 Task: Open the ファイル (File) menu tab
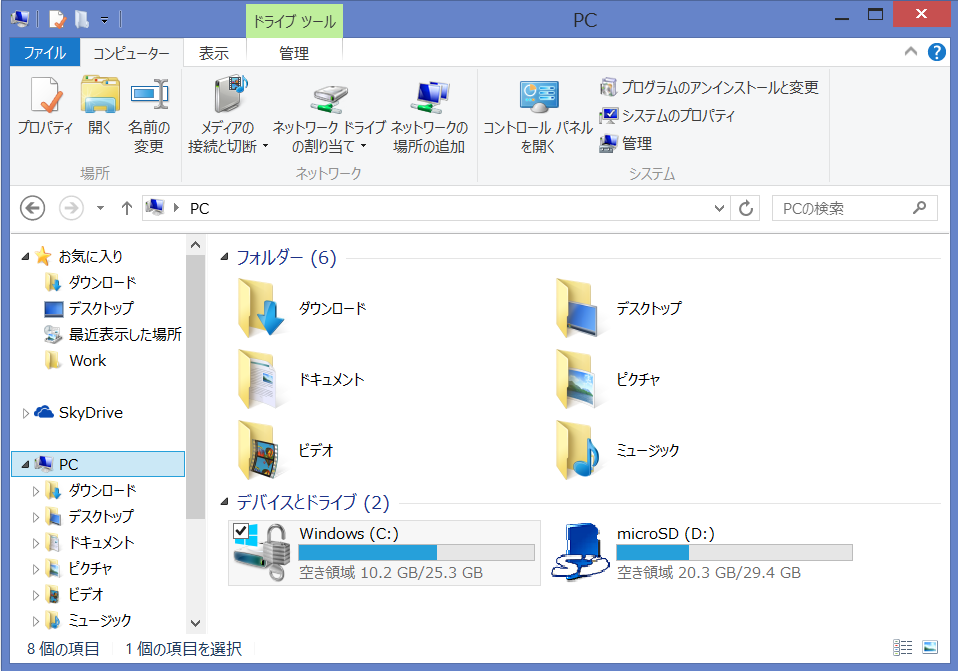coord(44,53)
